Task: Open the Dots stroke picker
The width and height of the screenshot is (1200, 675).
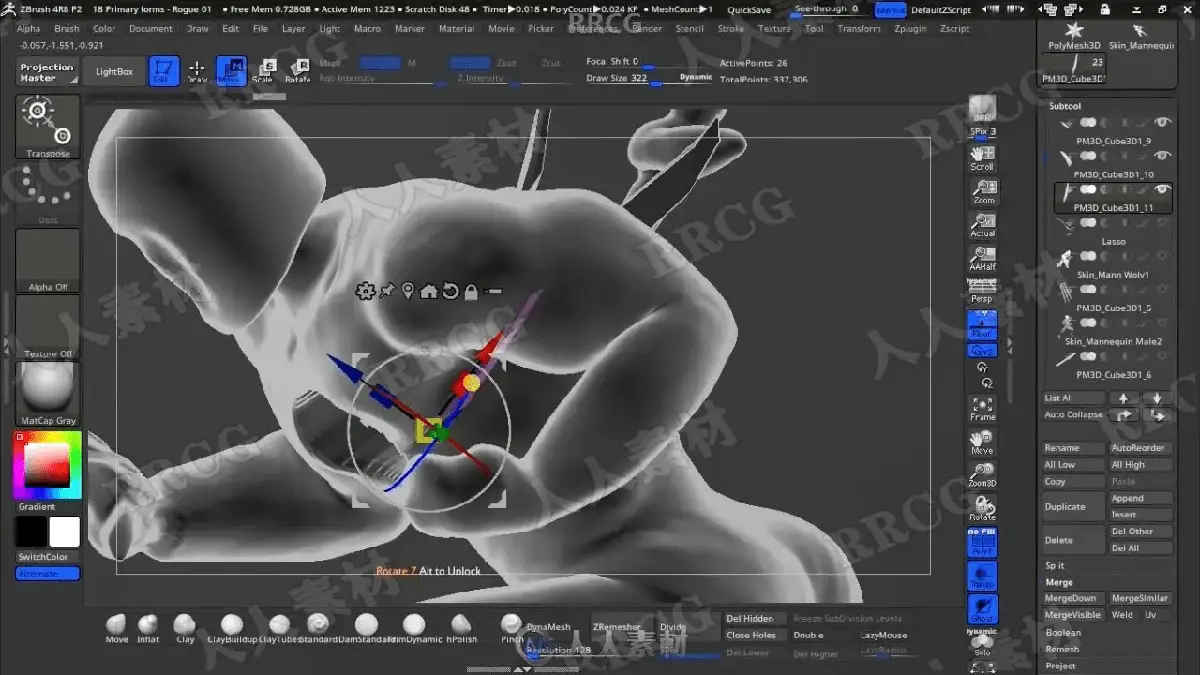Action: [x=48, y=193]
